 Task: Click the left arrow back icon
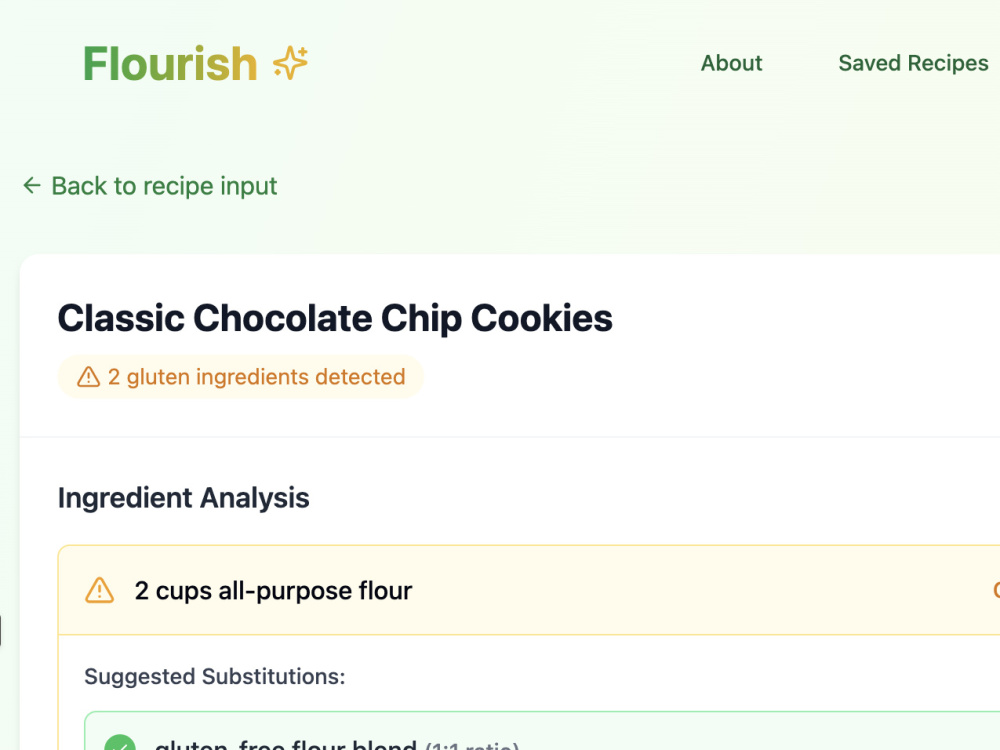(32, 186)
